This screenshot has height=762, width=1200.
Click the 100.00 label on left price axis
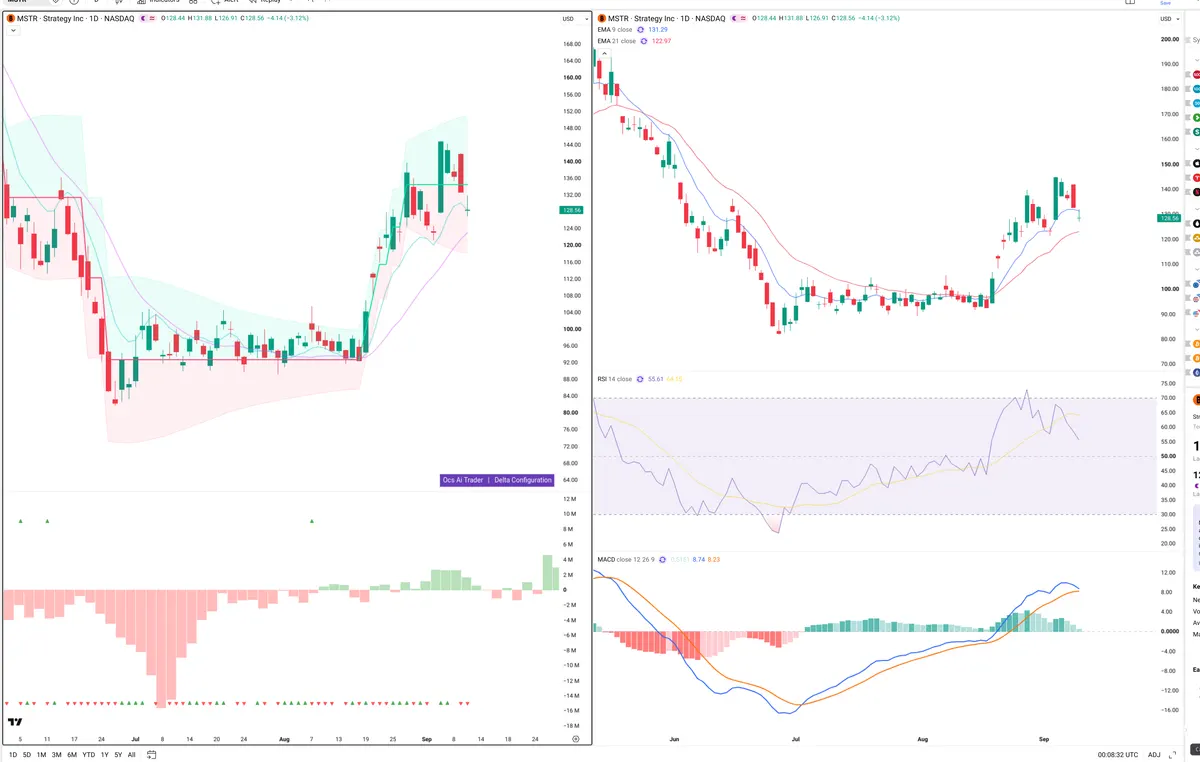[x=572, y=329]
